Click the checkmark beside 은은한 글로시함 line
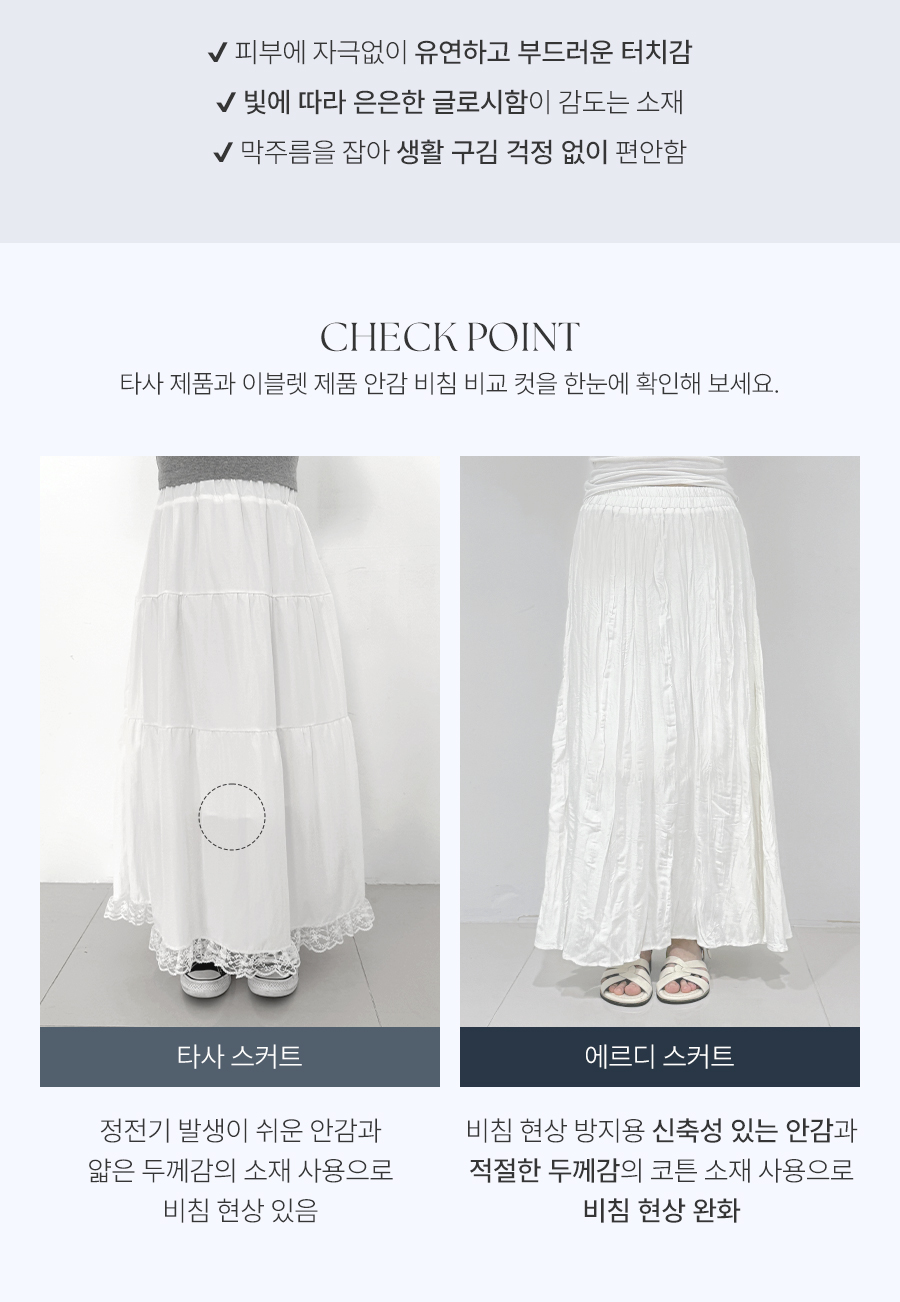 pos(226,102)
